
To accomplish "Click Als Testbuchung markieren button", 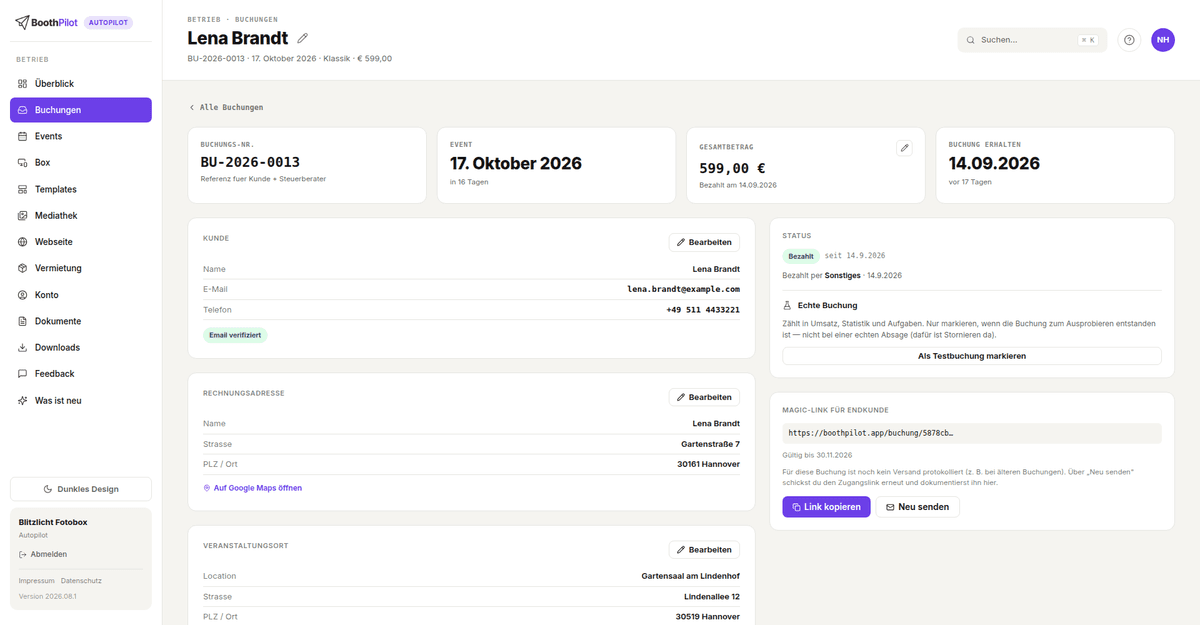I will point(972,356).
